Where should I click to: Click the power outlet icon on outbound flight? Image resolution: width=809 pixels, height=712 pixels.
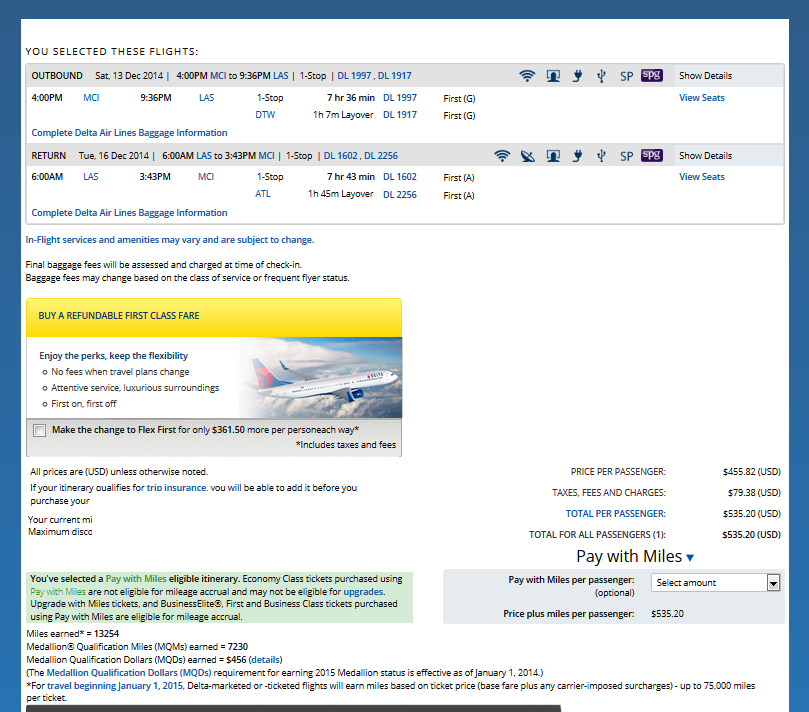(x=577, y=76)
